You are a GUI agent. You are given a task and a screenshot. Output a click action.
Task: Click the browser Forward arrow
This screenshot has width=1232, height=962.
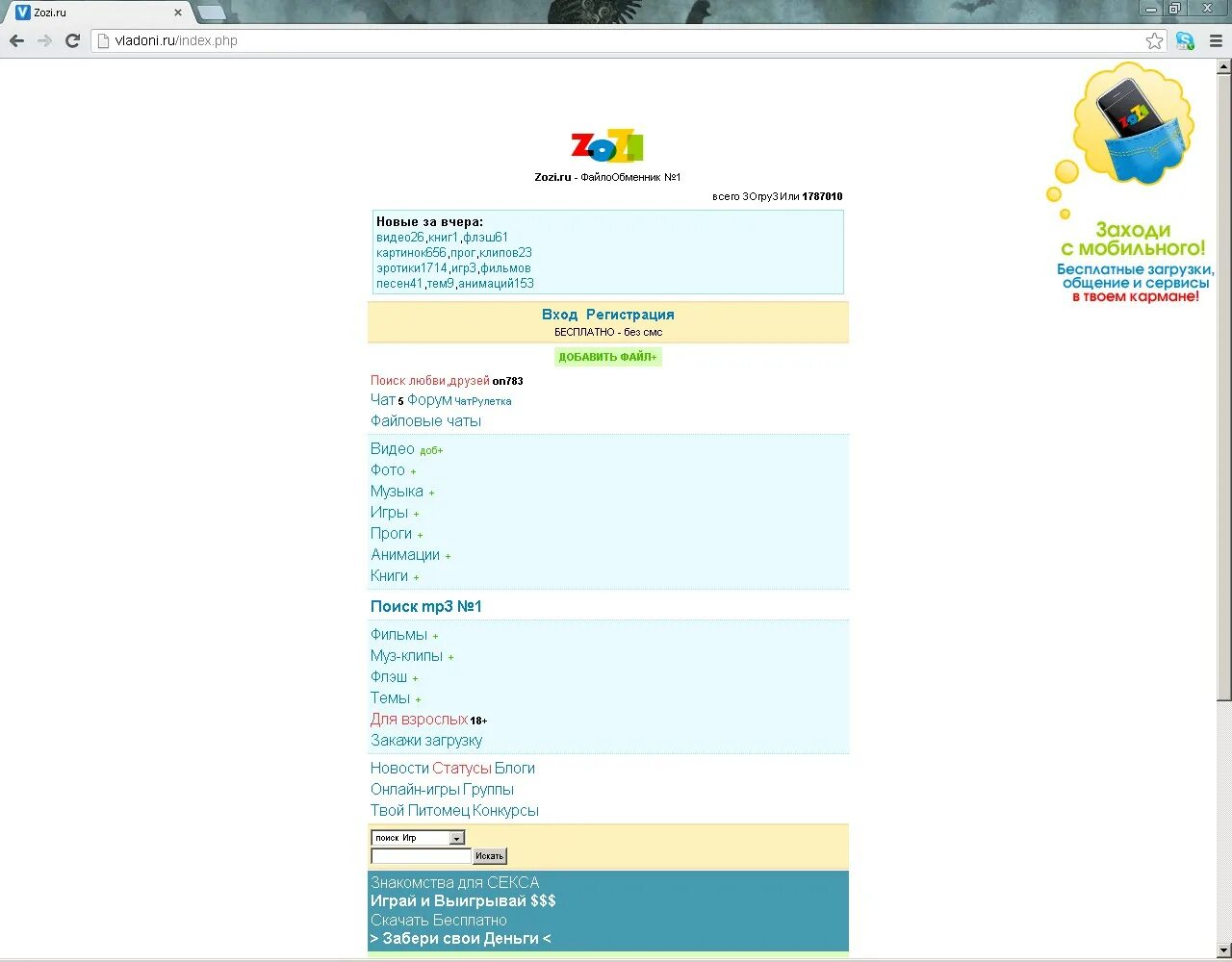pos(44,40)
